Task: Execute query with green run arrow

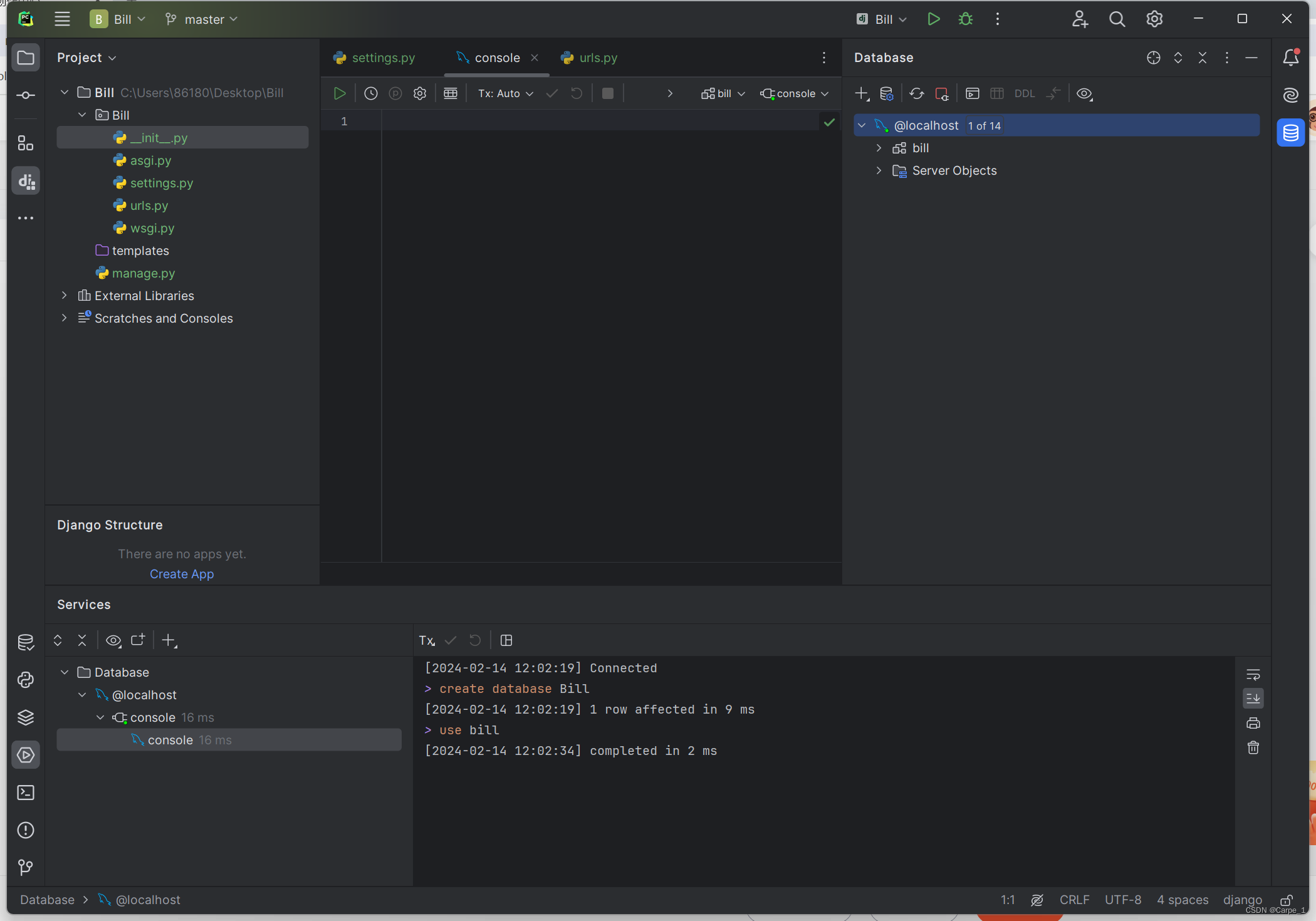Action: pyautogui.click(x=339, y=94)
